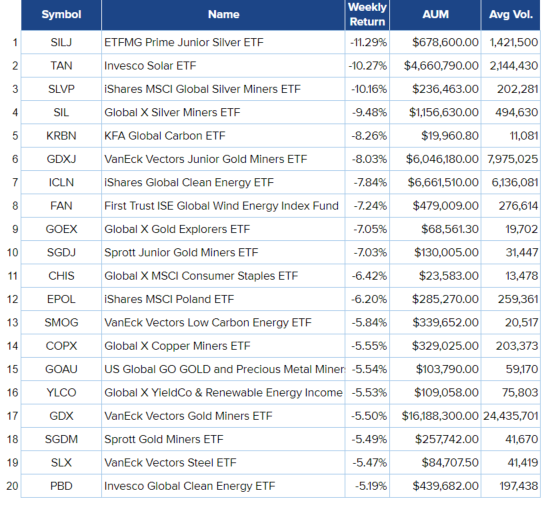Screen dimensions: 546x505
Task: Click the Name column header
Action: [x=223, y=15]
